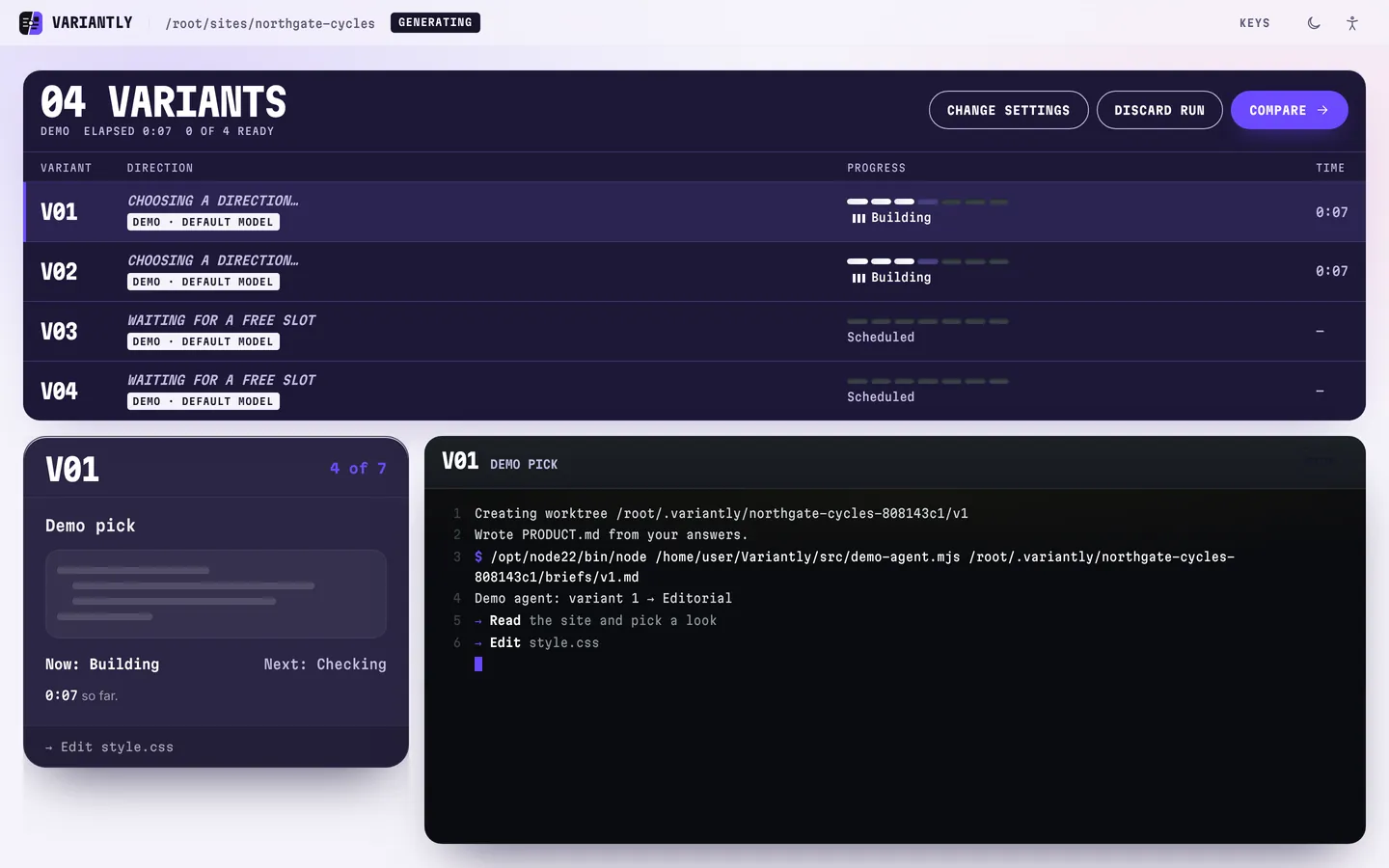Click "Waiting for a free slot" in the V03 row
The height and width of the screenshot is (868, 1389).
click(x=222, y=320)
